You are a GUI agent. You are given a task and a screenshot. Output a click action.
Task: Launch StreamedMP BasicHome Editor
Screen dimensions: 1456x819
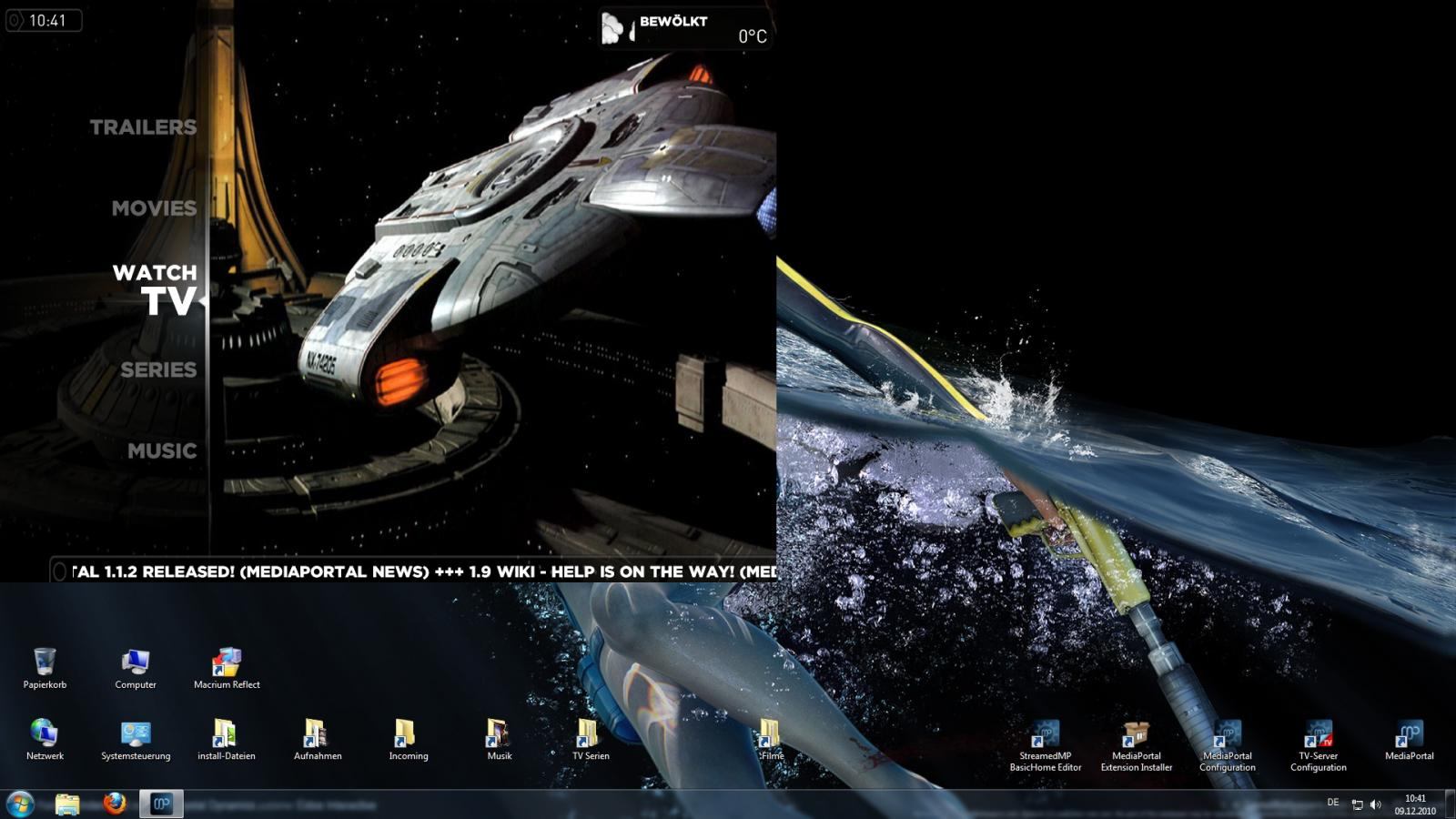point(1046,745)
